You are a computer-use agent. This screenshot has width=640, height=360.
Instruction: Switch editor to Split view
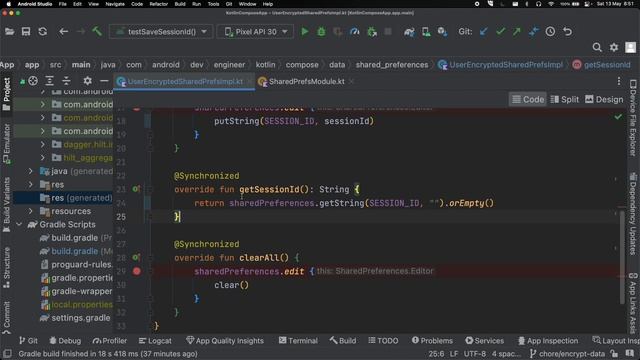(x=564, y=100)
